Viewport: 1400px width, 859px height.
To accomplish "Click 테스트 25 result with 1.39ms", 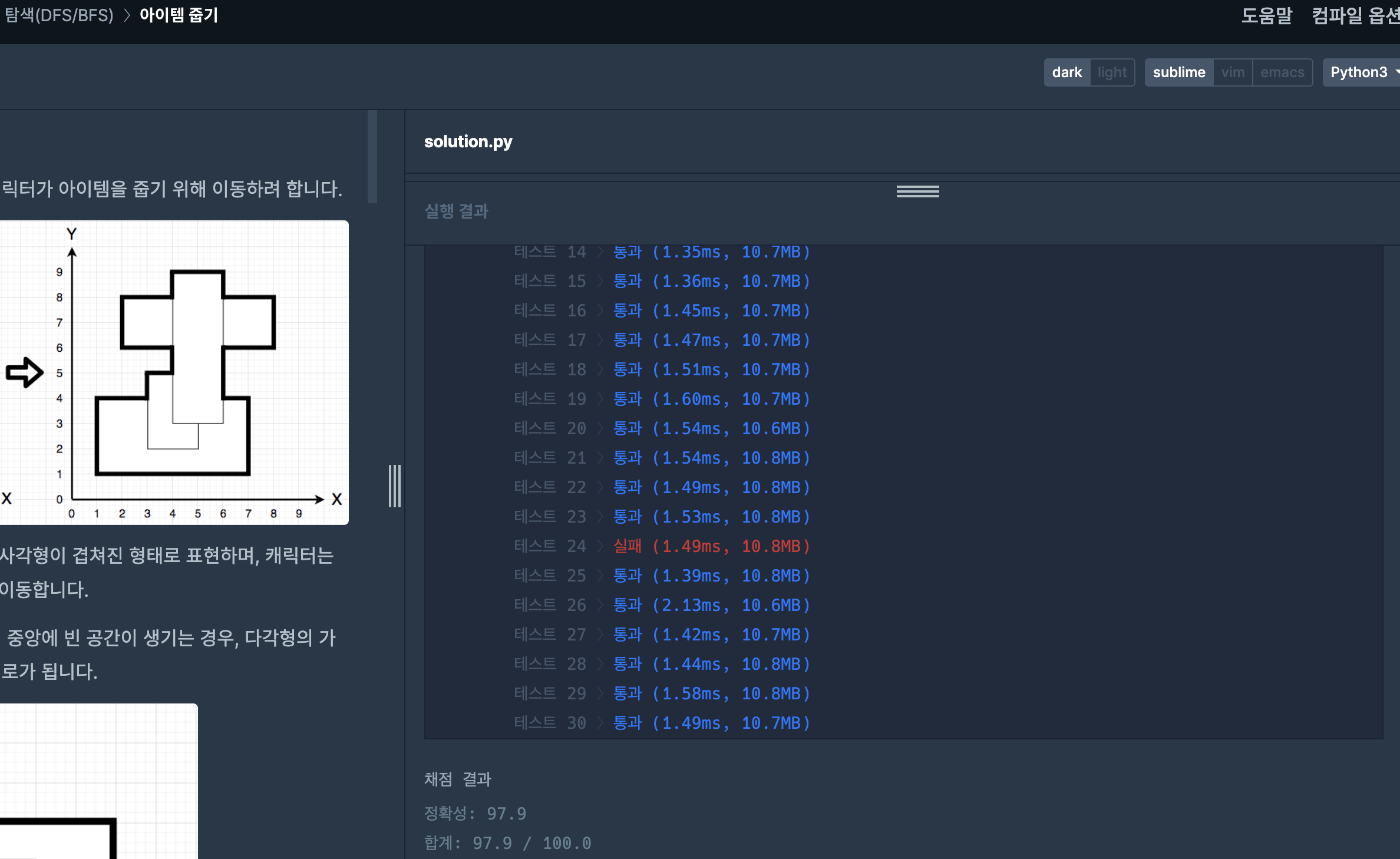I will pyautogui.click(x=662, y=576).
